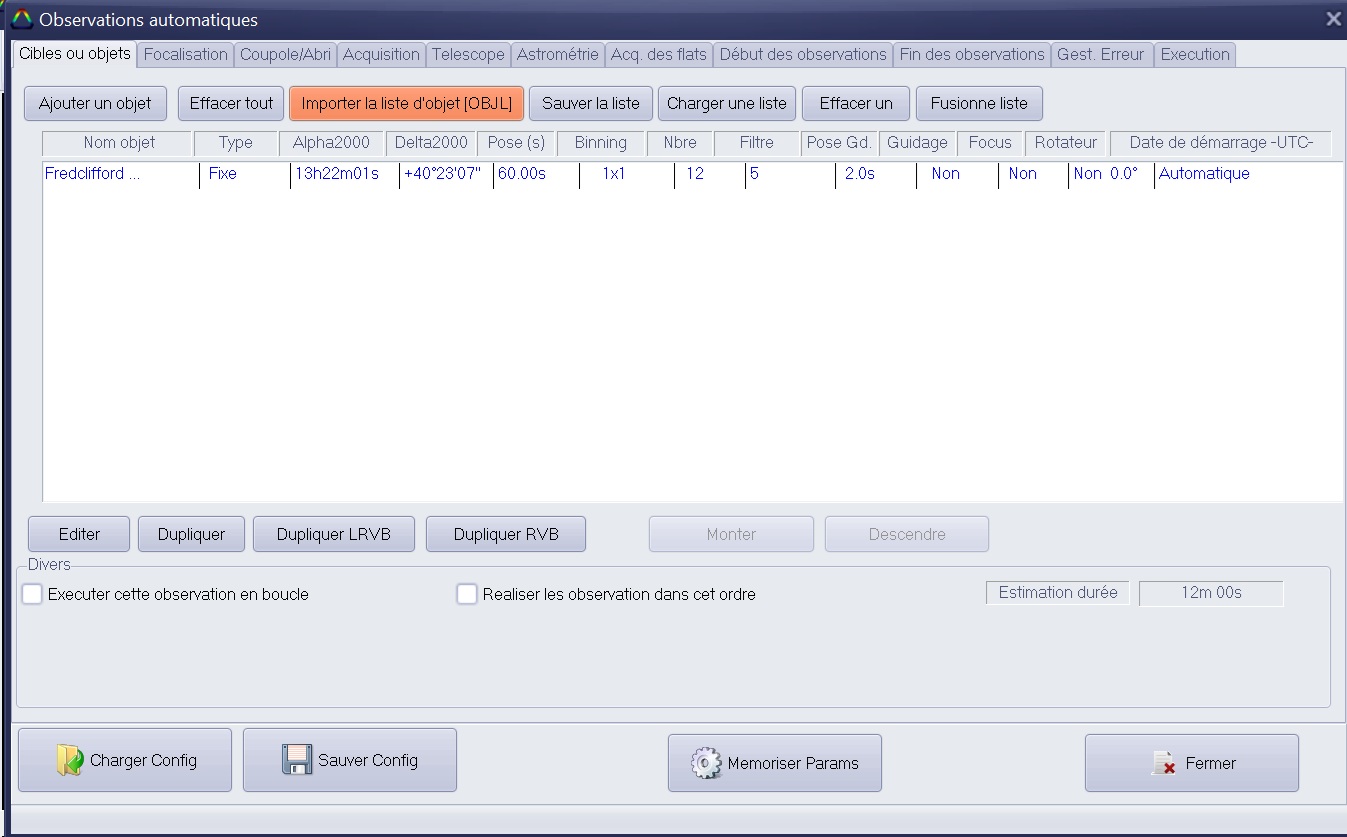Switch to the Focalisation tab
Screen dimensions: 1347x837
[186, 55]
